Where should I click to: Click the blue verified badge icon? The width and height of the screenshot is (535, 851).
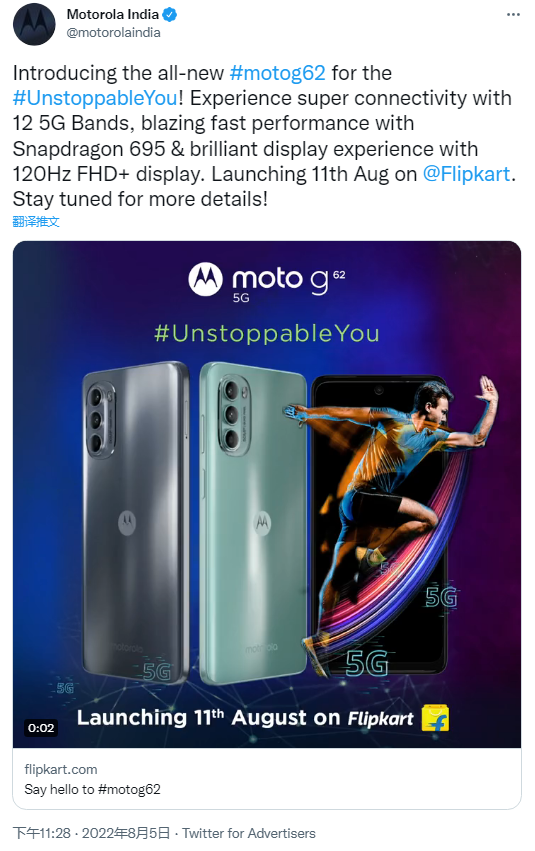tap(170, 15)
